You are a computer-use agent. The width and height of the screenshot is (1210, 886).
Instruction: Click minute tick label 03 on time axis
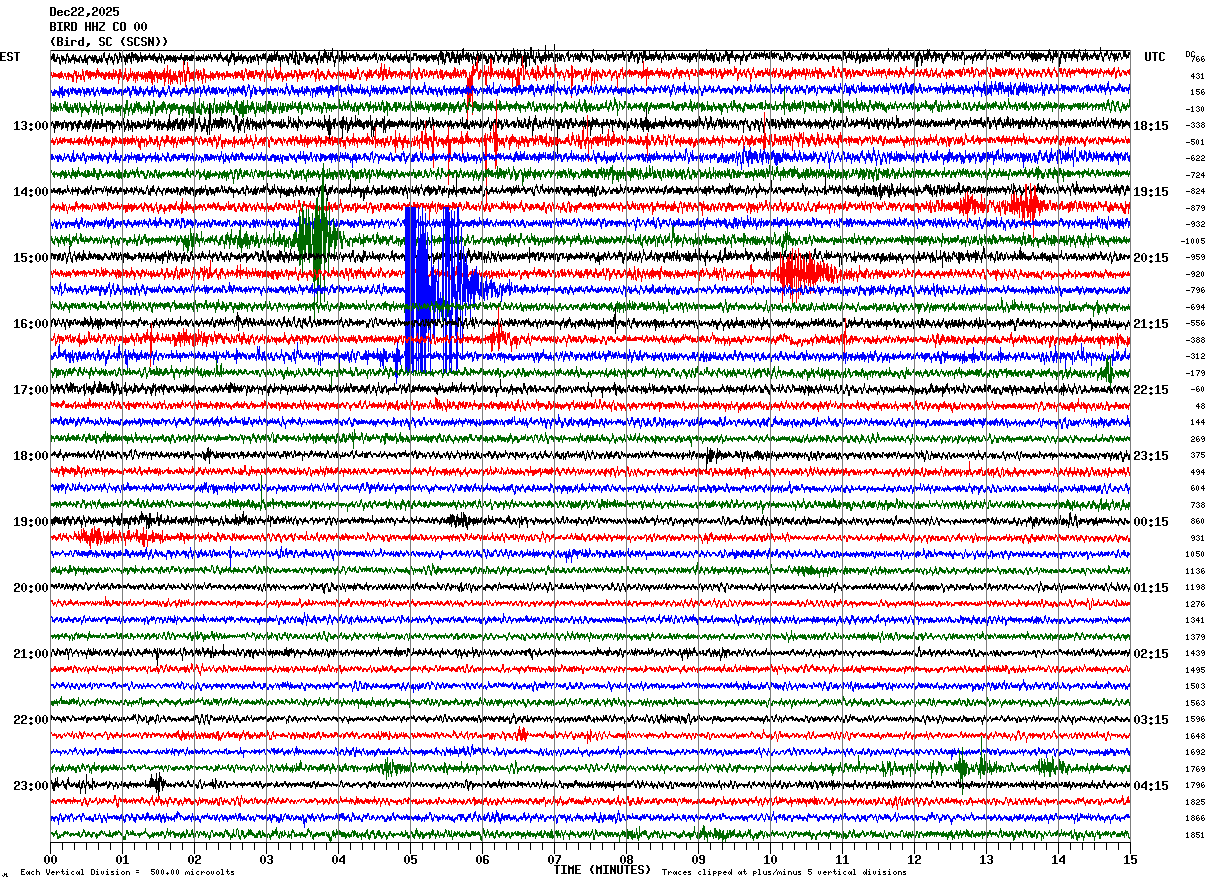point(266,859)
